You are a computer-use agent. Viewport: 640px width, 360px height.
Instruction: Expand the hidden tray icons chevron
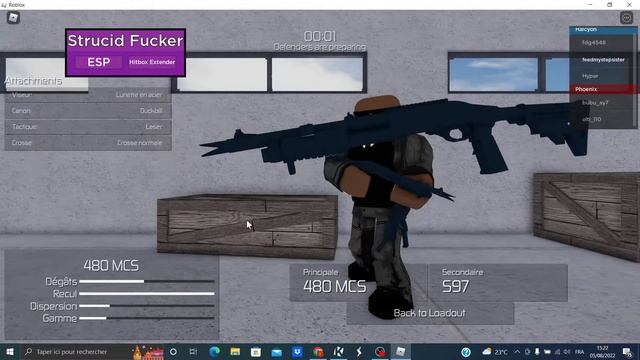pos(517,351)
